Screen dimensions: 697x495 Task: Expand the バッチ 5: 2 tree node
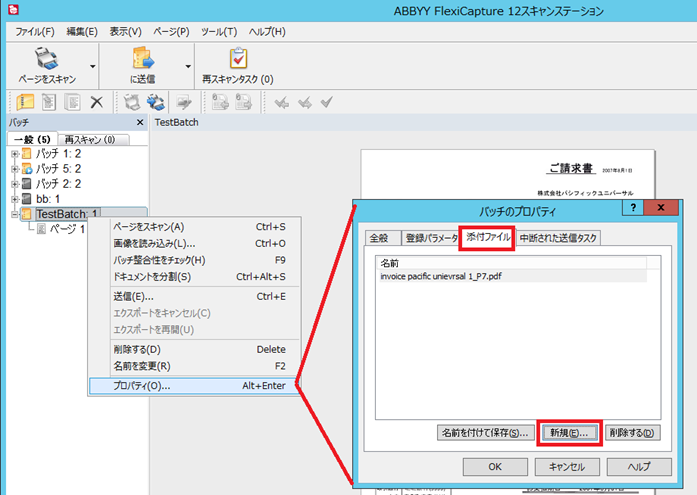[15, 169]
